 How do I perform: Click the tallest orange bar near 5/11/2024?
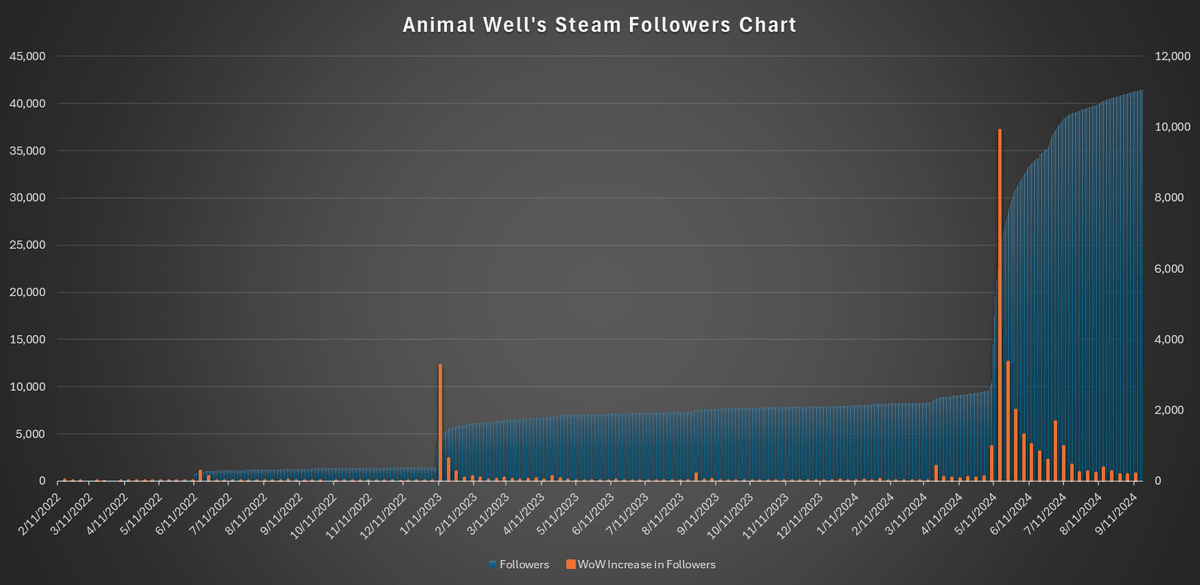point(999,305)
